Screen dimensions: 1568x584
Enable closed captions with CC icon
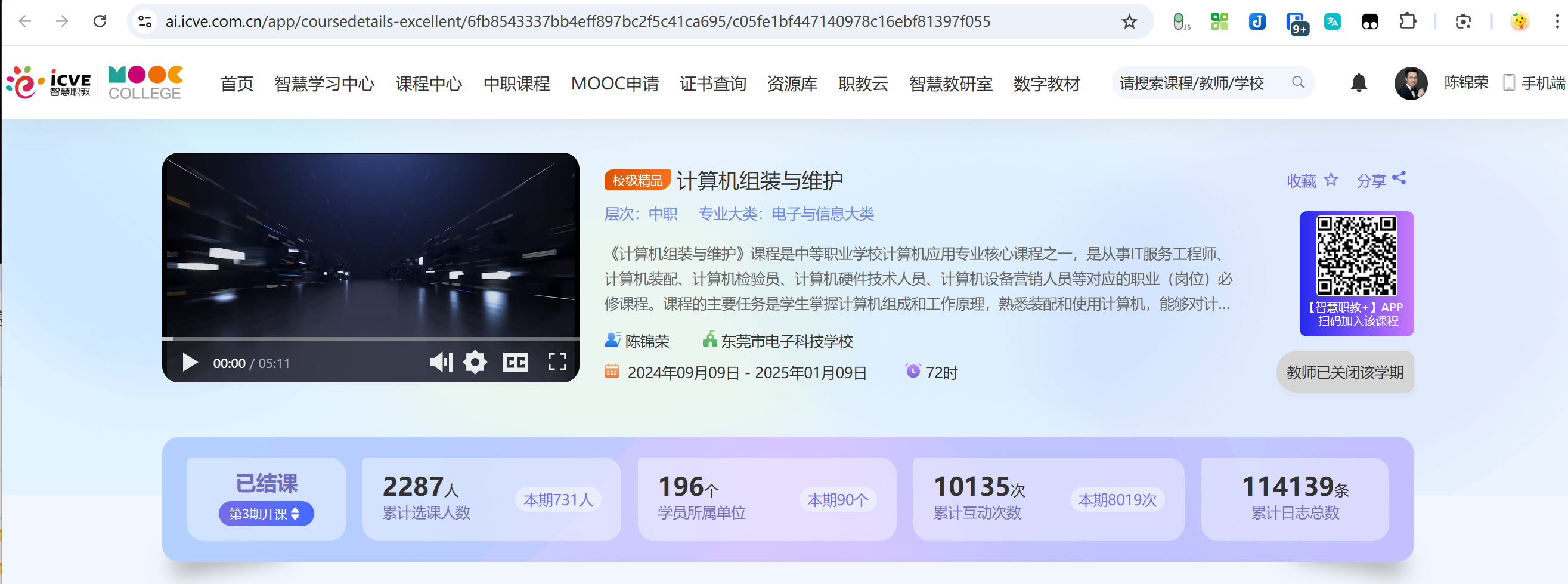pyautogui.click(x=516, y=362)
